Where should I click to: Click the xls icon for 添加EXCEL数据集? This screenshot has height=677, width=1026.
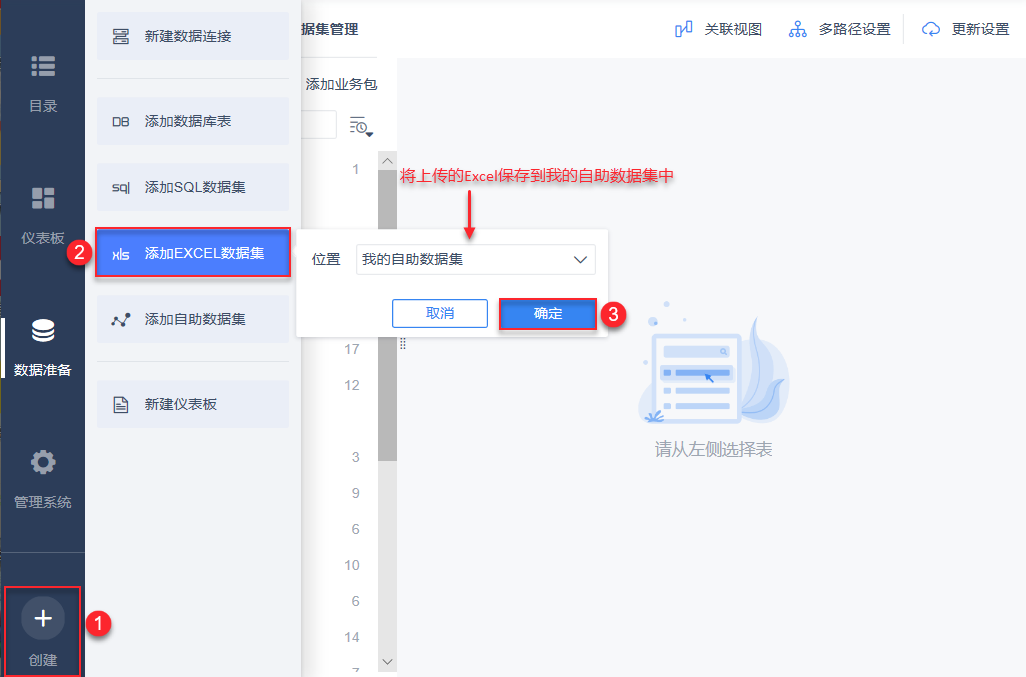(120, 254)
